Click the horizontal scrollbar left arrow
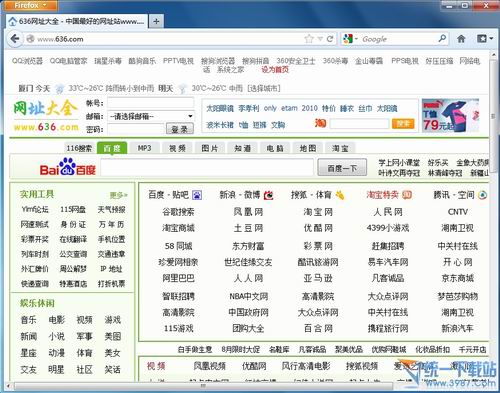Viewport: 500px width, 393px height. coord(8,386)
